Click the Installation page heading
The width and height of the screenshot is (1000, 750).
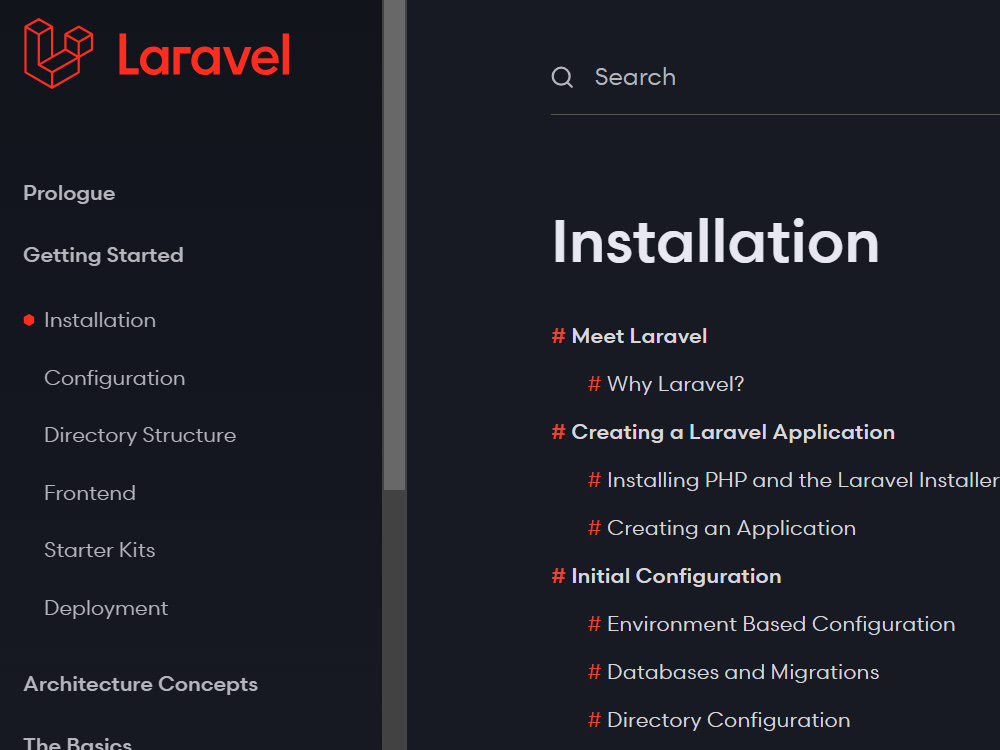tap(716, 242)
